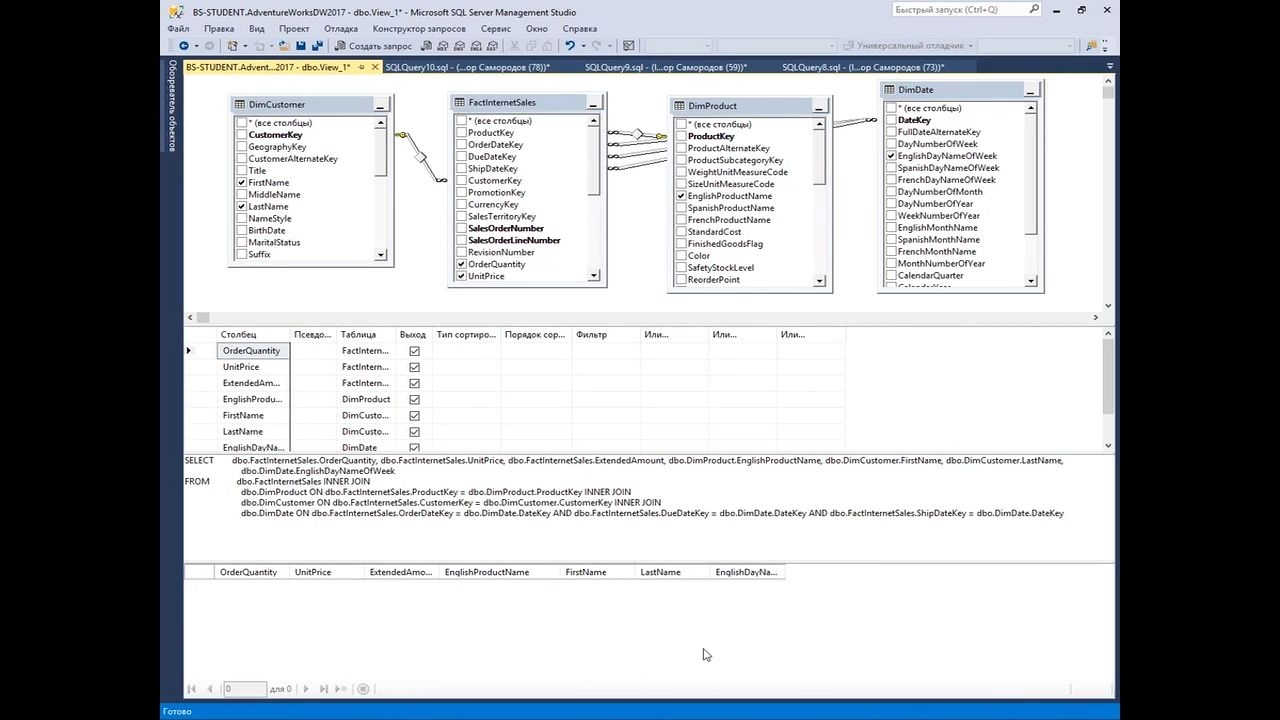The image size is (1280, 720).
Task: Minimize the DimDate table box
Action: click(x=1030, y=90)
